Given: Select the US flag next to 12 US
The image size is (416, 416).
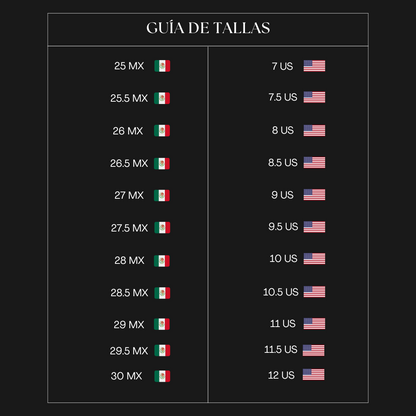Looking at the screenshot, I should [x=314, y=375].
